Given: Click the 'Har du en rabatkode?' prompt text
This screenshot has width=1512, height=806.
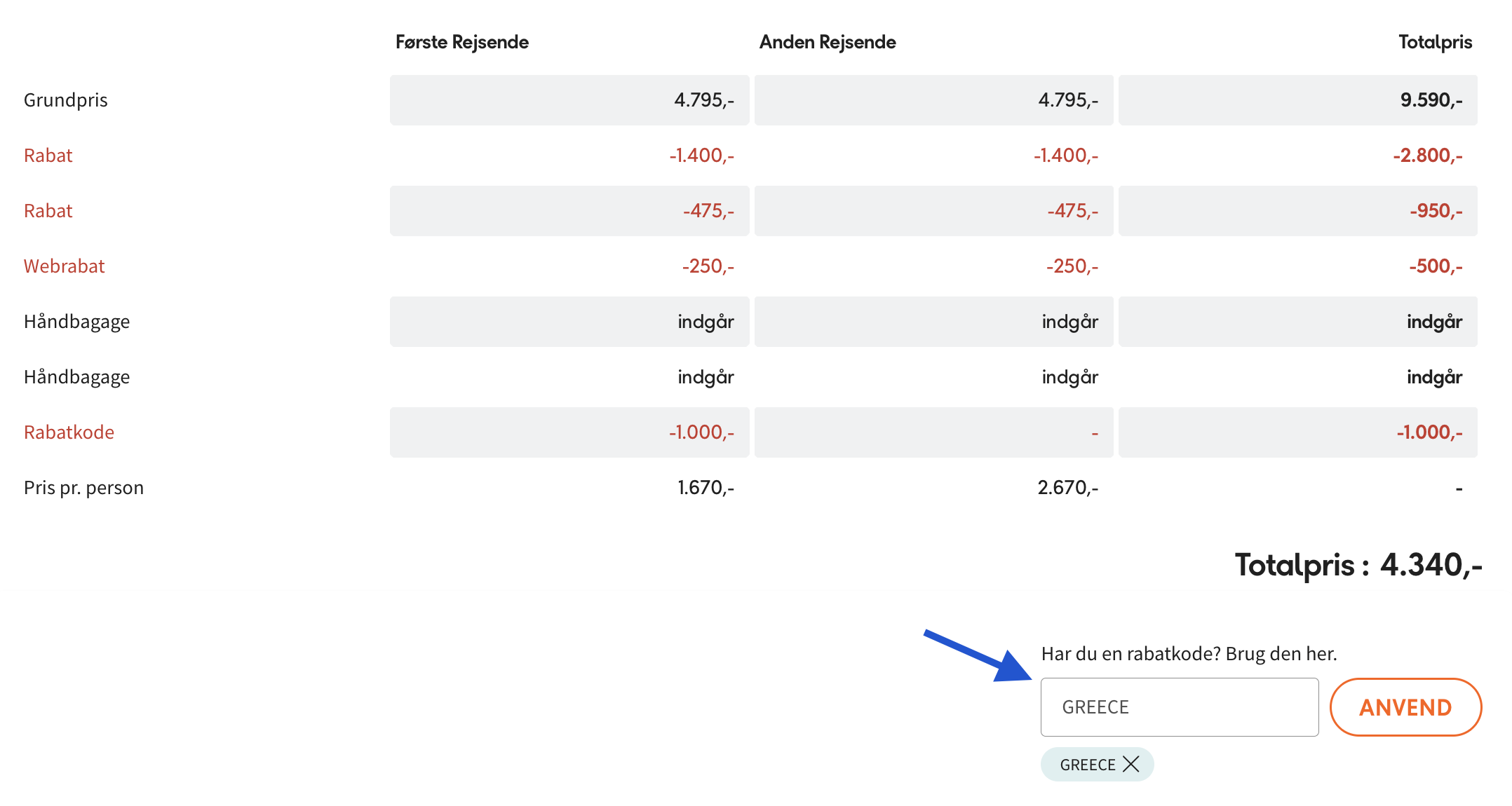Looking at the screenshot, I should click(1189, 654).
